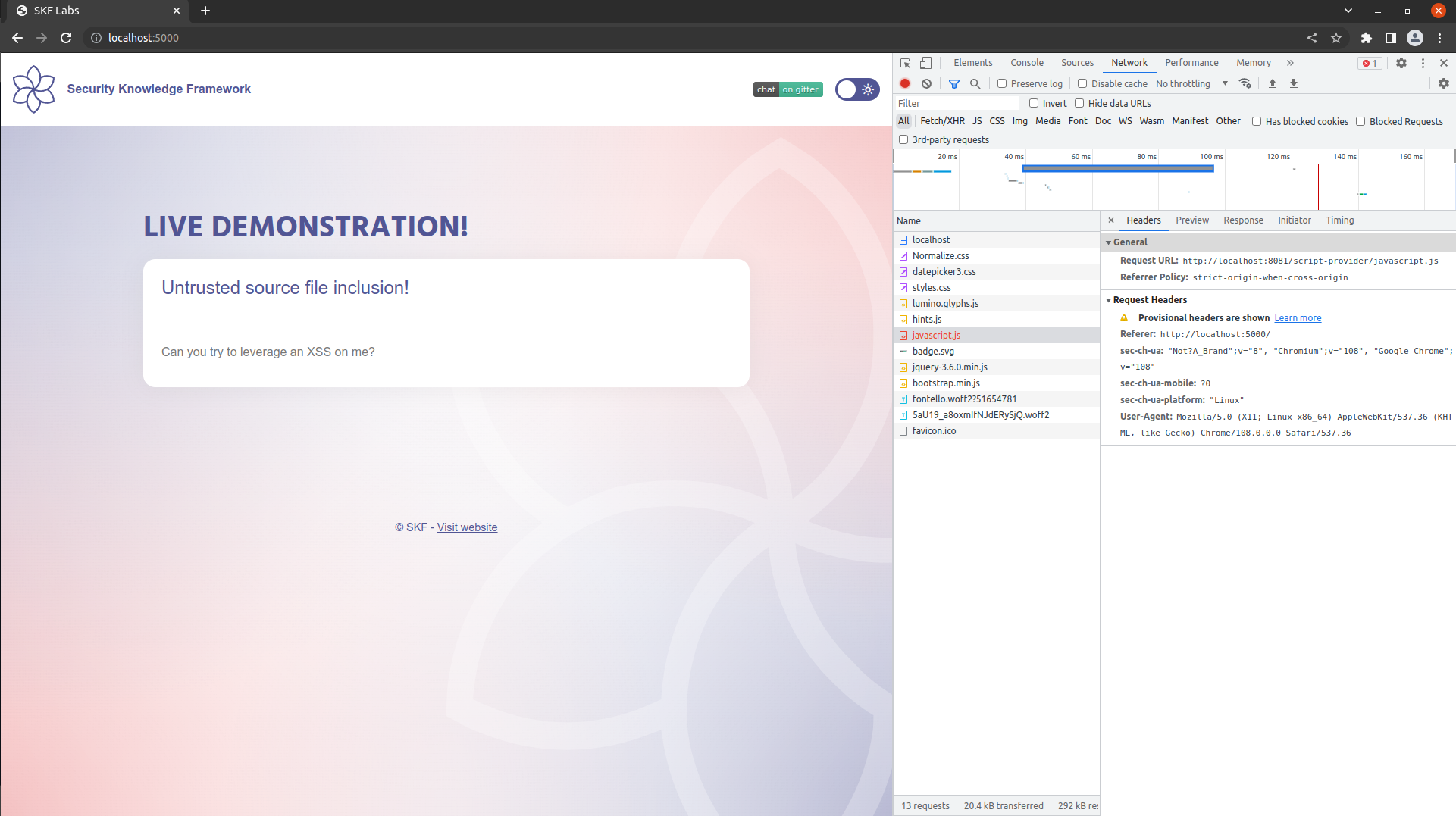1456x816 pixels.
Task: Click the Learn more link
Action: pos(1298,318)
